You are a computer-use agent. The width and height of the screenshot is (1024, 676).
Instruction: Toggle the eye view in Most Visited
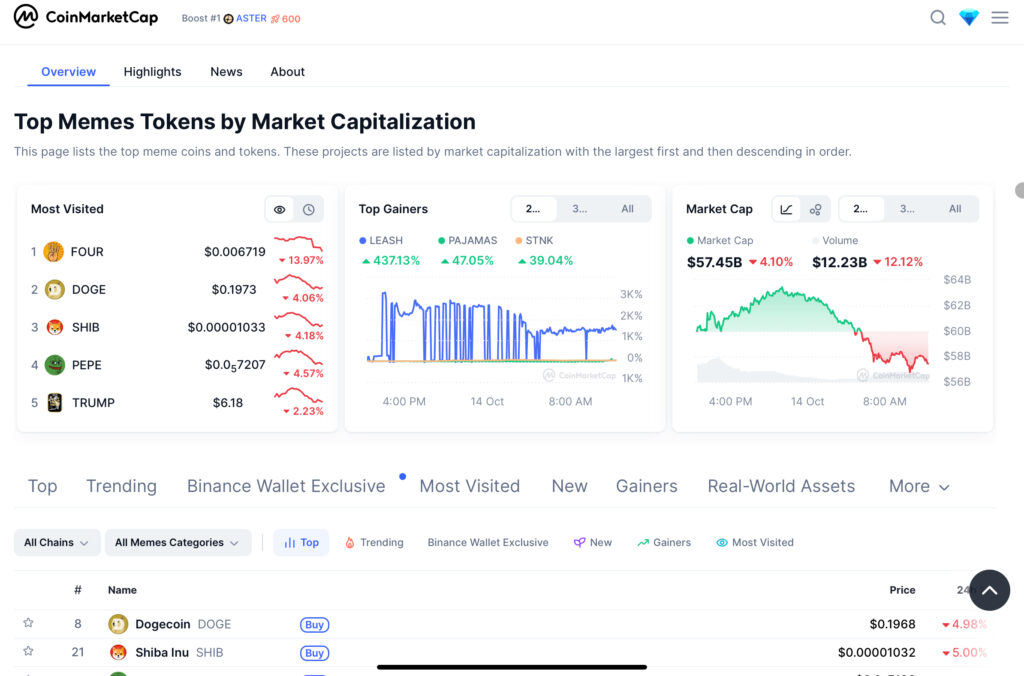tap(280, 210)
